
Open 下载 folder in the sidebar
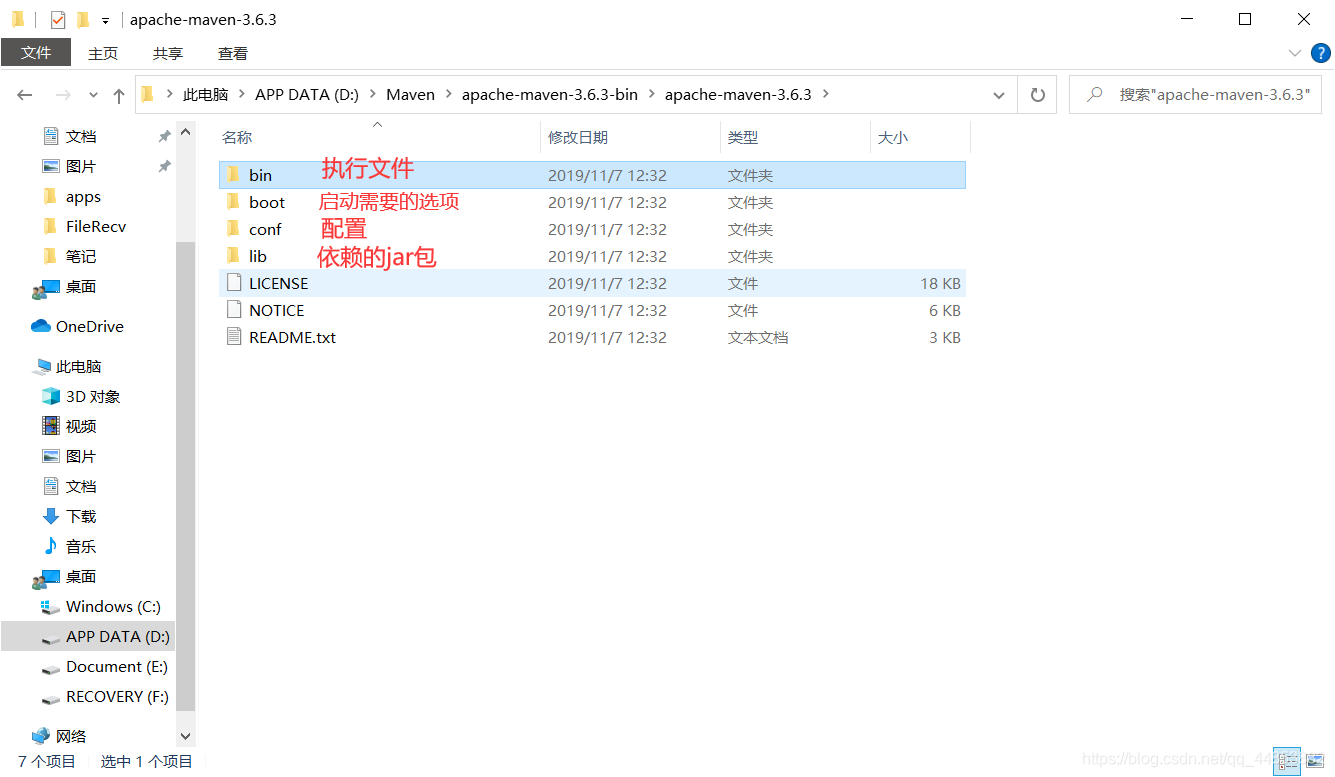81,516
